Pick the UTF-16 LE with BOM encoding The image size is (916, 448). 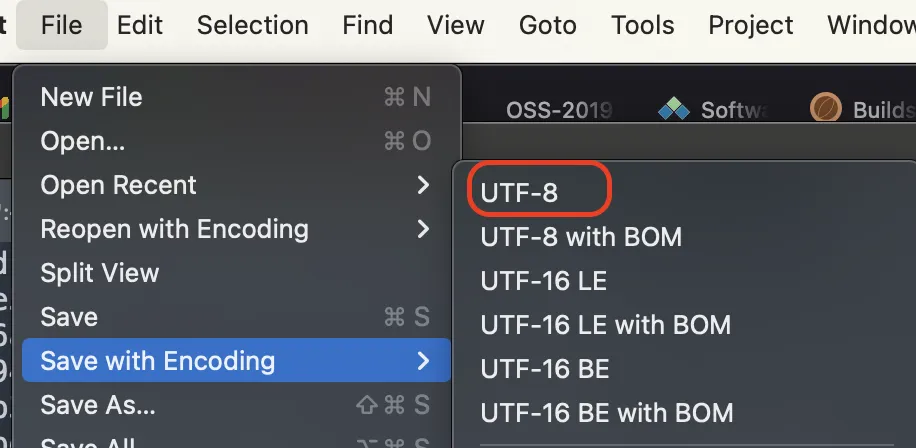click(605, 325)
